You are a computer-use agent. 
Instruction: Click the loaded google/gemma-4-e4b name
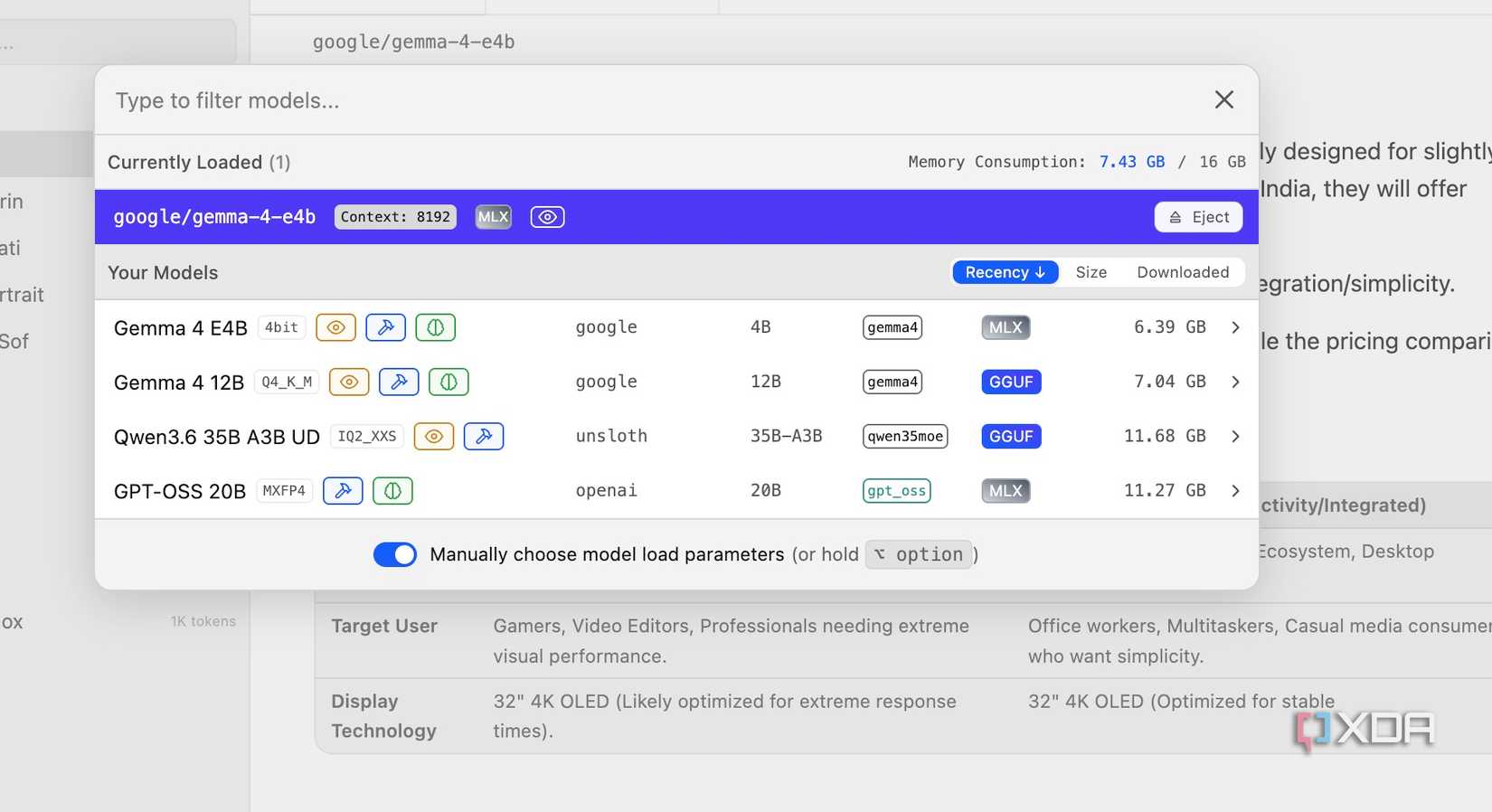(x=214, y=217)
